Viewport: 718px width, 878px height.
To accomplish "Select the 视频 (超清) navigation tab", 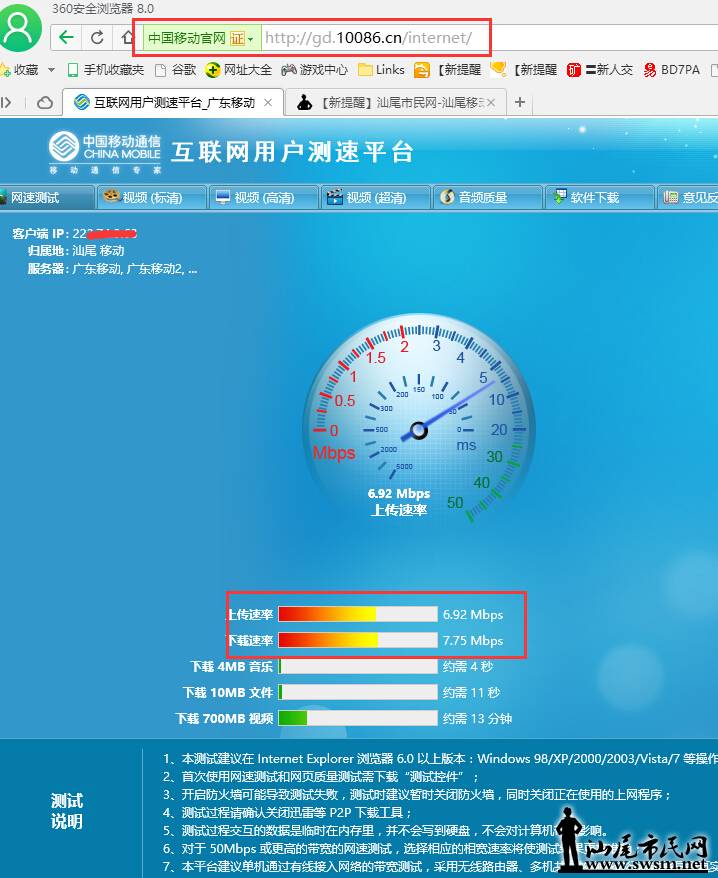I will point(375,197).
